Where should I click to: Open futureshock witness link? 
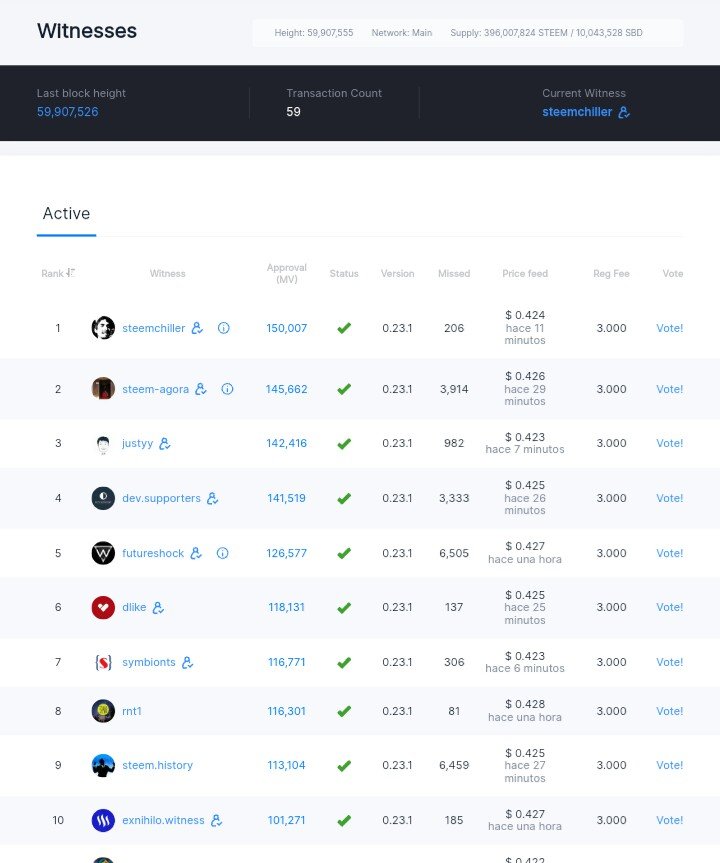(153, 553)
